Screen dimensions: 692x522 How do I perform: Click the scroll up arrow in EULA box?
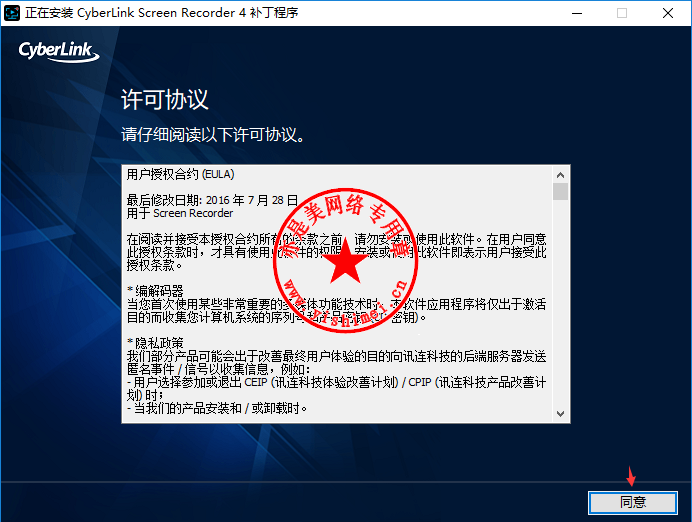[x=560, y=175]
